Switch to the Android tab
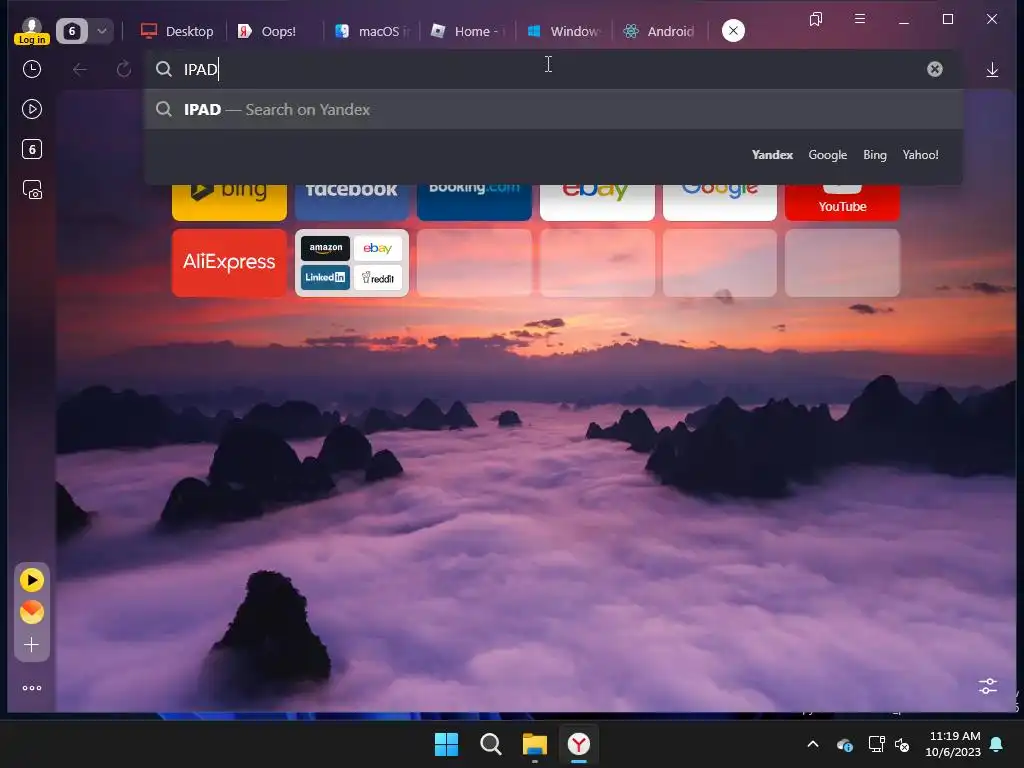Image resolution: width=1024 pixels, height=768 pixels. tap(660, 31)
